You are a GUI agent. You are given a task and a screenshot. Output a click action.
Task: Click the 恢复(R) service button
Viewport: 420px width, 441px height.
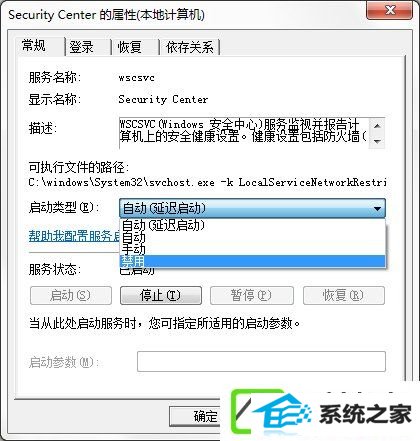pyautogui.click(x=344, y=295)
